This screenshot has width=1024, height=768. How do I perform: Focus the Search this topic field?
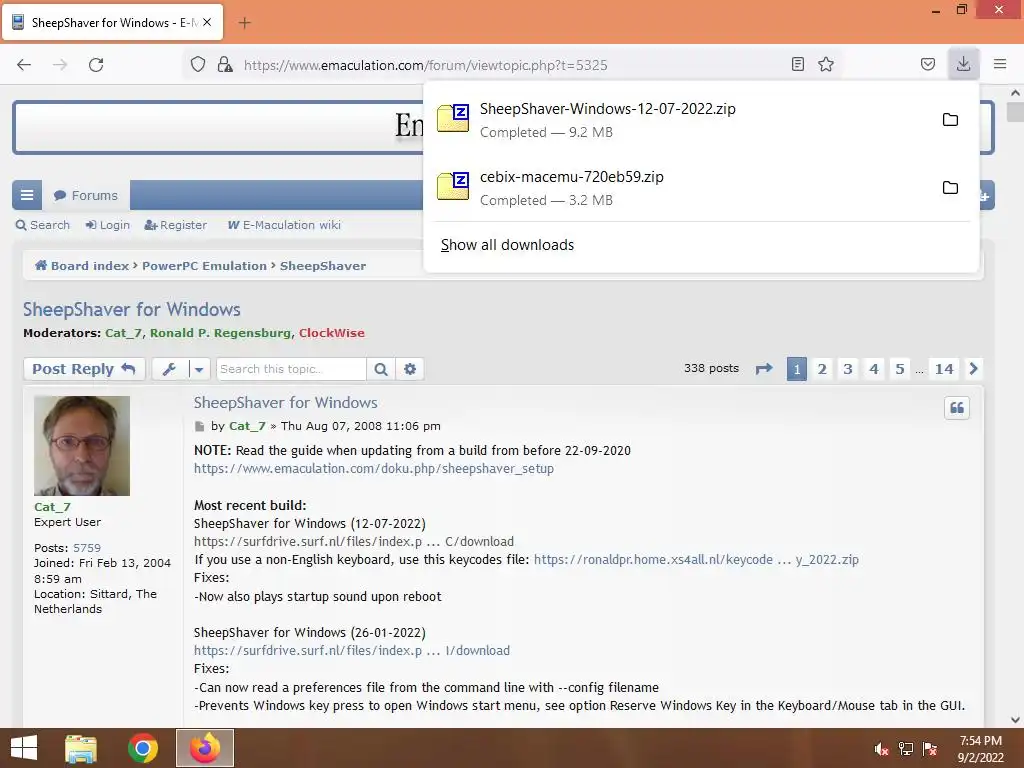pos(291,369)
